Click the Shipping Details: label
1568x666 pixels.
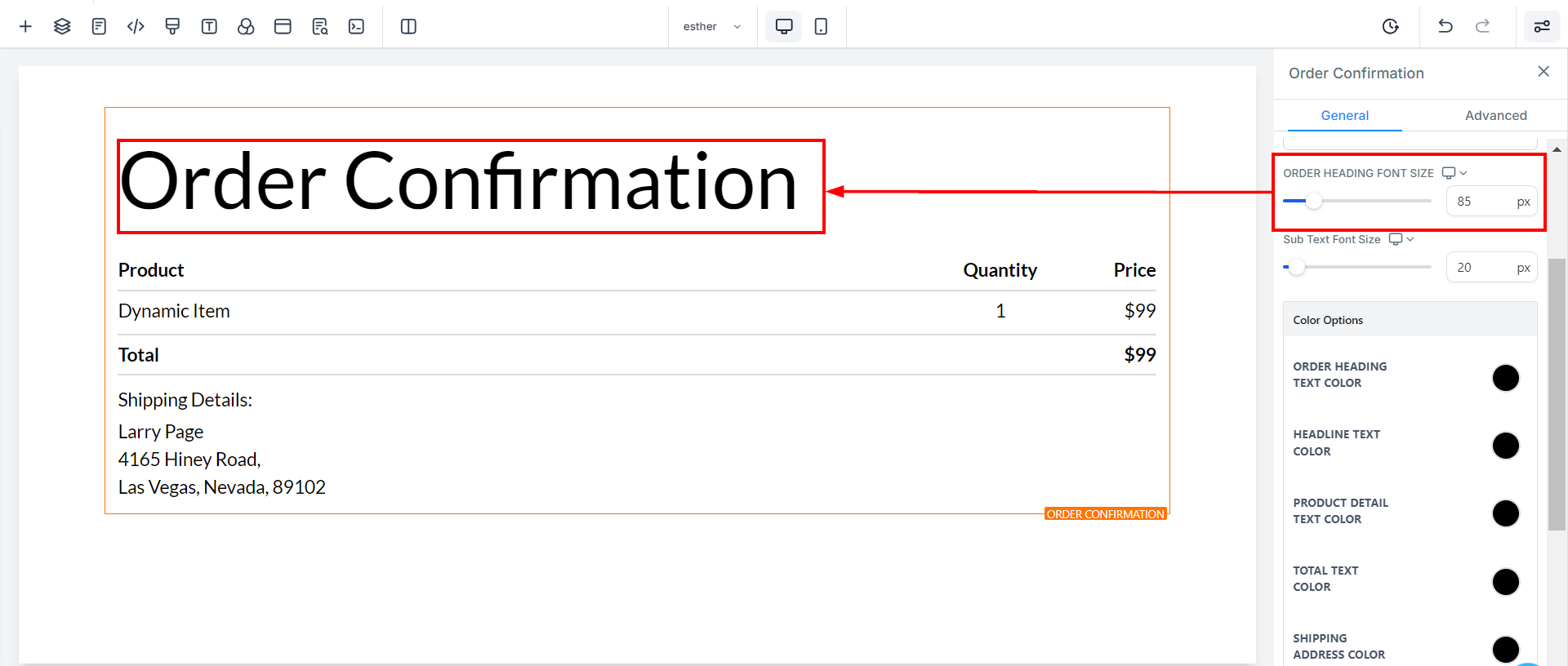tap(185, 400)
